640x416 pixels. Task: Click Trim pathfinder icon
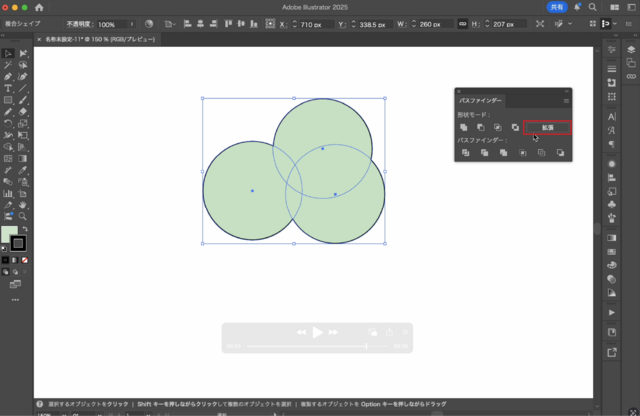(x=484, y=153)
